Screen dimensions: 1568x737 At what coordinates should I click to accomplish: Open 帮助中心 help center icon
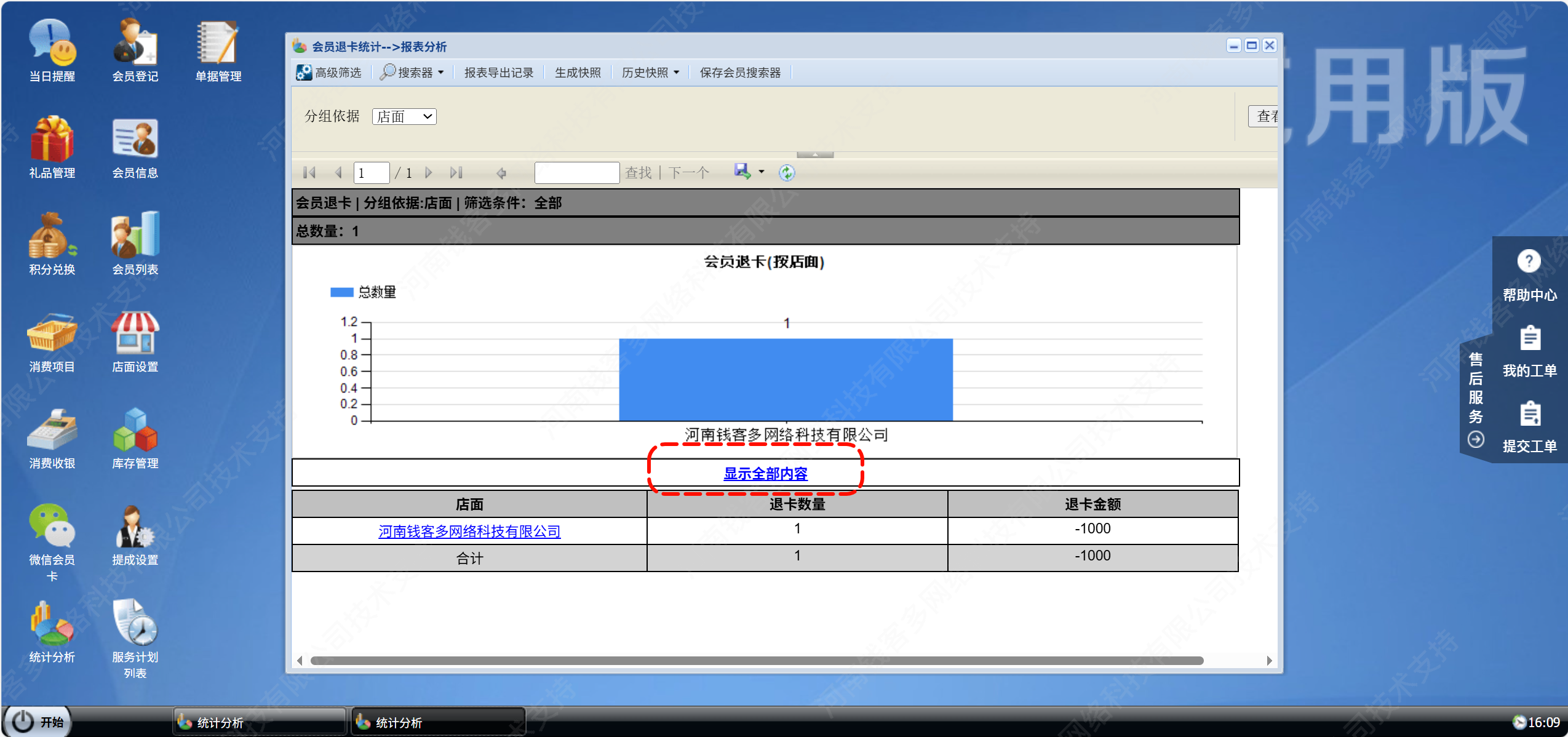[1529, 263]
